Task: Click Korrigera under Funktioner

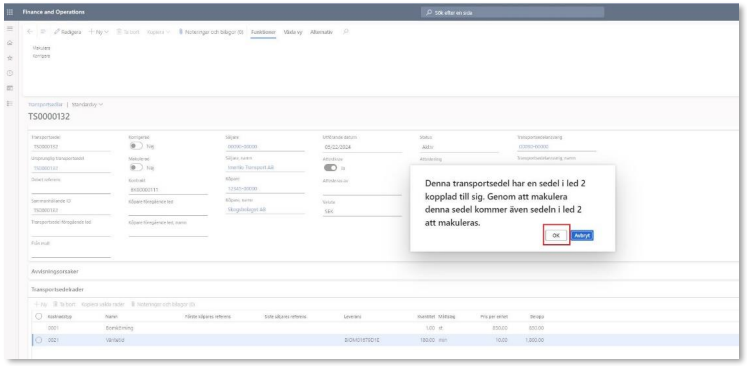Action: click(x=41, y=56)
